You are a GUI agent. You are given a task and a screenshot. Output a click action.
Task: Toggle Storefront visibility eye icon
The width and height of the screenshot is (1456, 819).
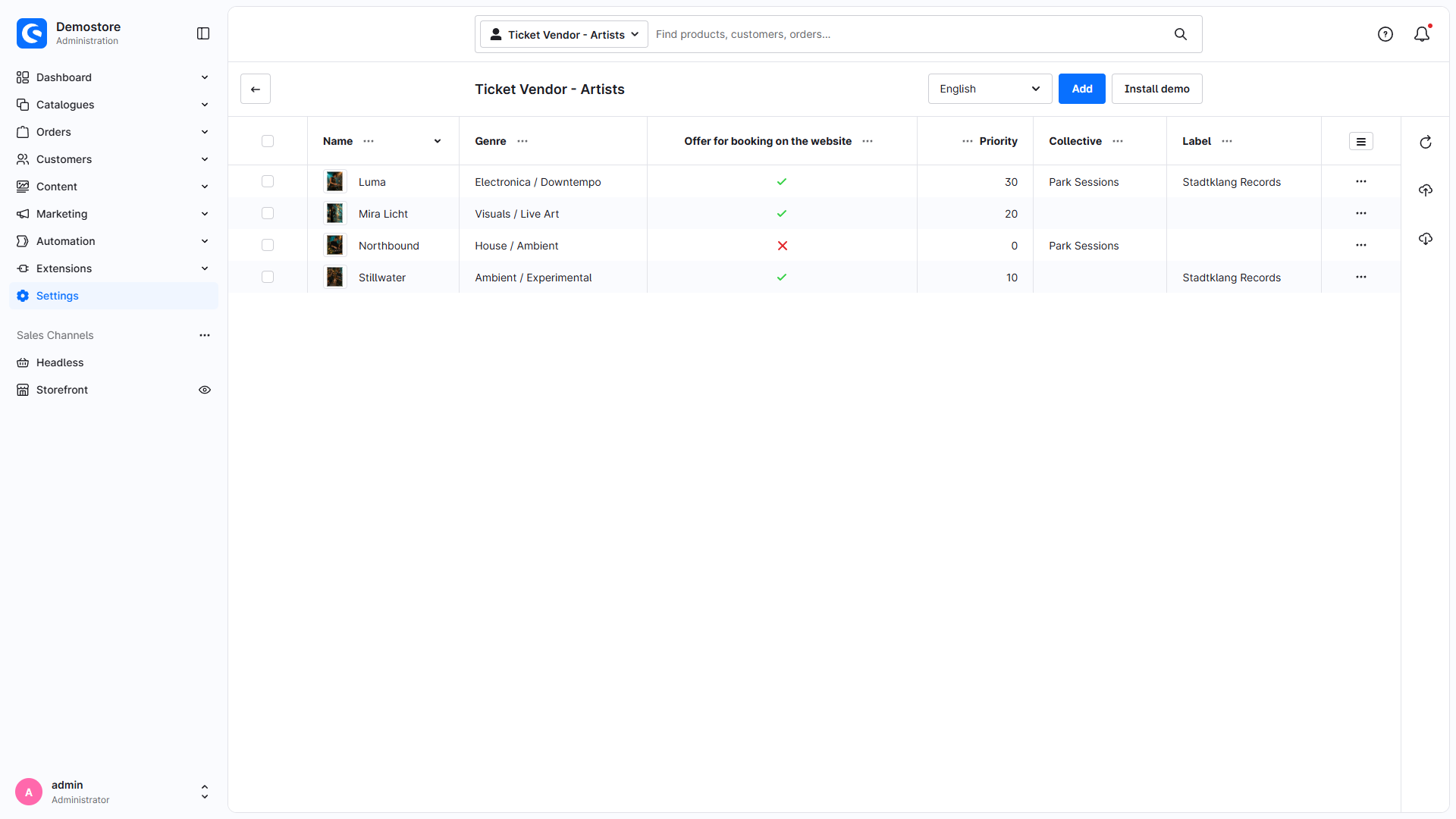(205, 390)
